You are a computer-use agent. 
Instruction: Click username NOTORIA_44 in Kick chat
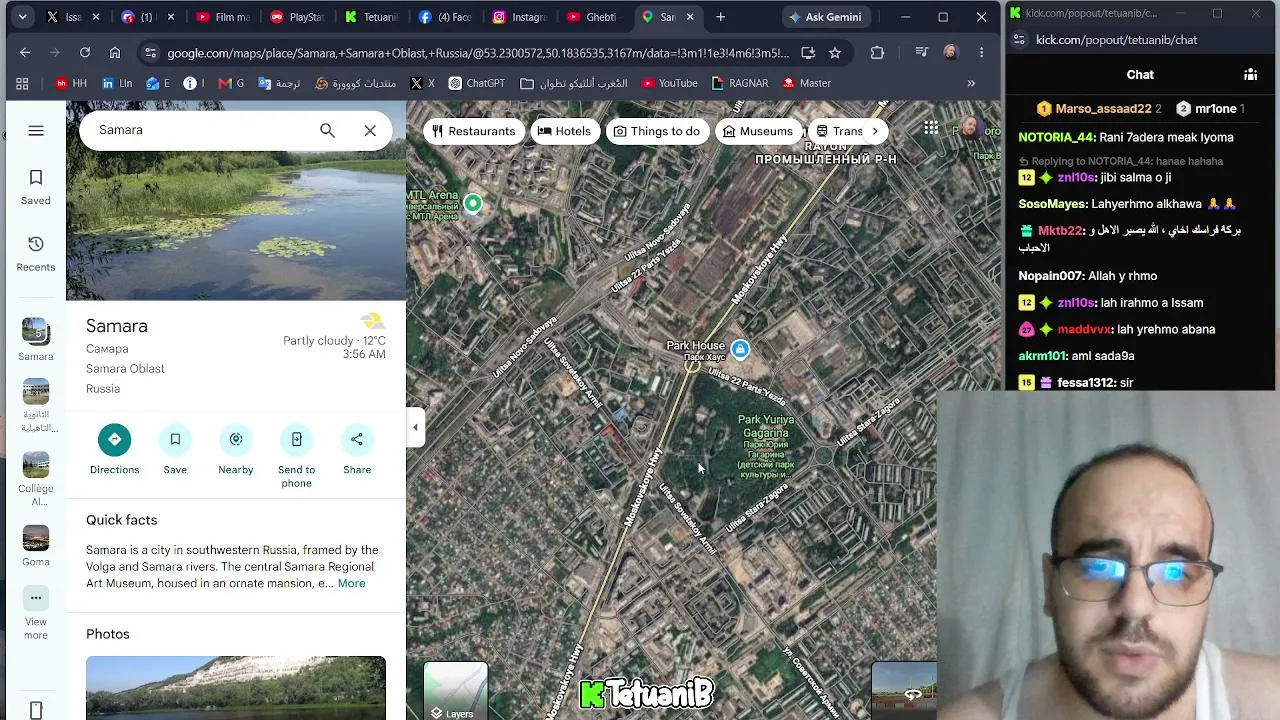tap(1056, 137)
